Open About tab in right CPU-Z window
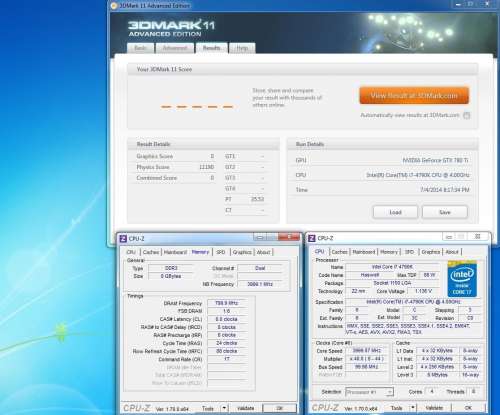500x415 pixels. [x=452, y=252]
